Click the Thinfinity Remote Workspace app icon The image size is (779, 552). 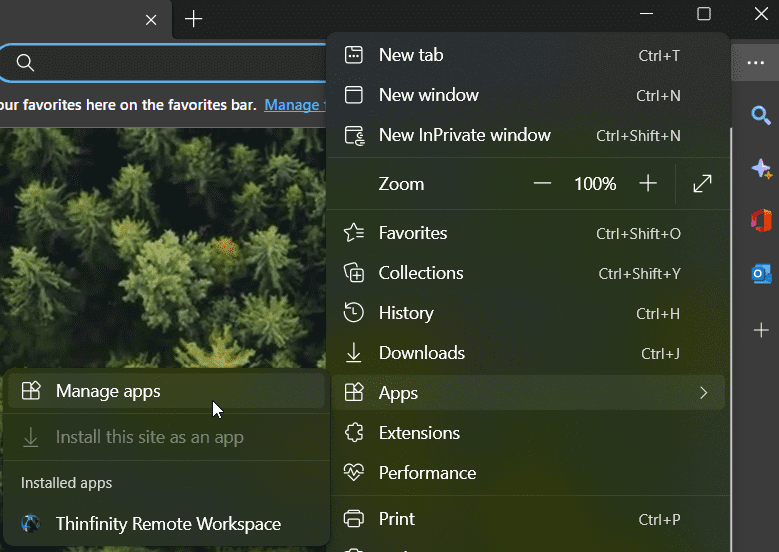click(31, 524)
